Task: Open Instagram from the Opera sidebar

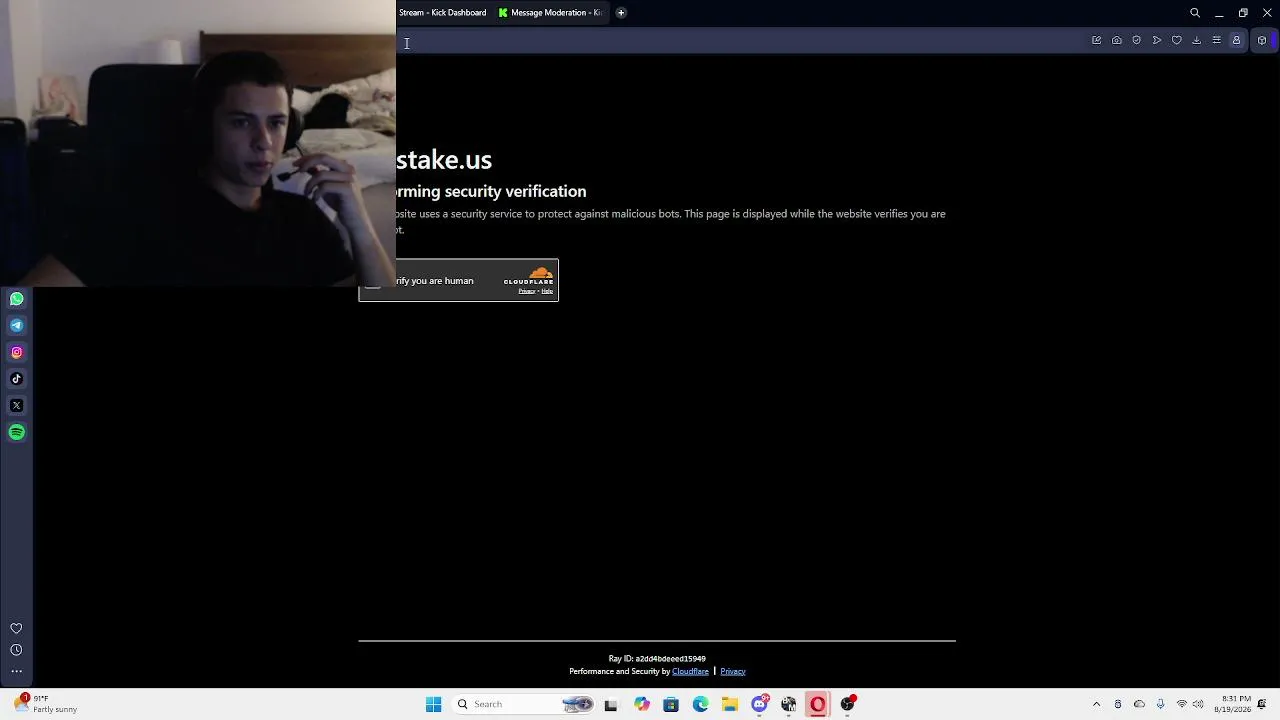Action: pyautogui.click(x=16, y=352)
